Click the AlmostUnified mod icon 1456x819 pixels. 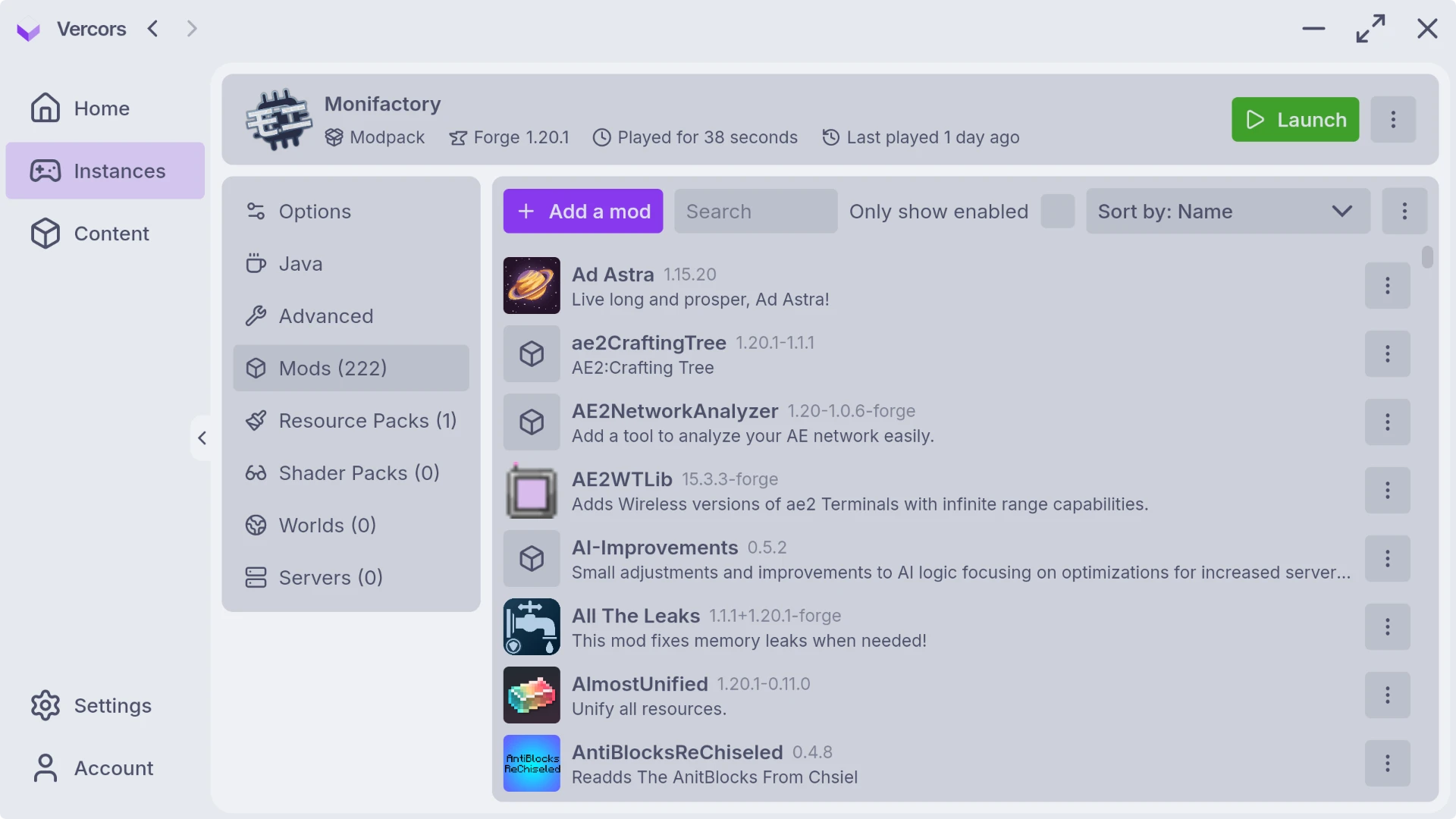point(532,695)
